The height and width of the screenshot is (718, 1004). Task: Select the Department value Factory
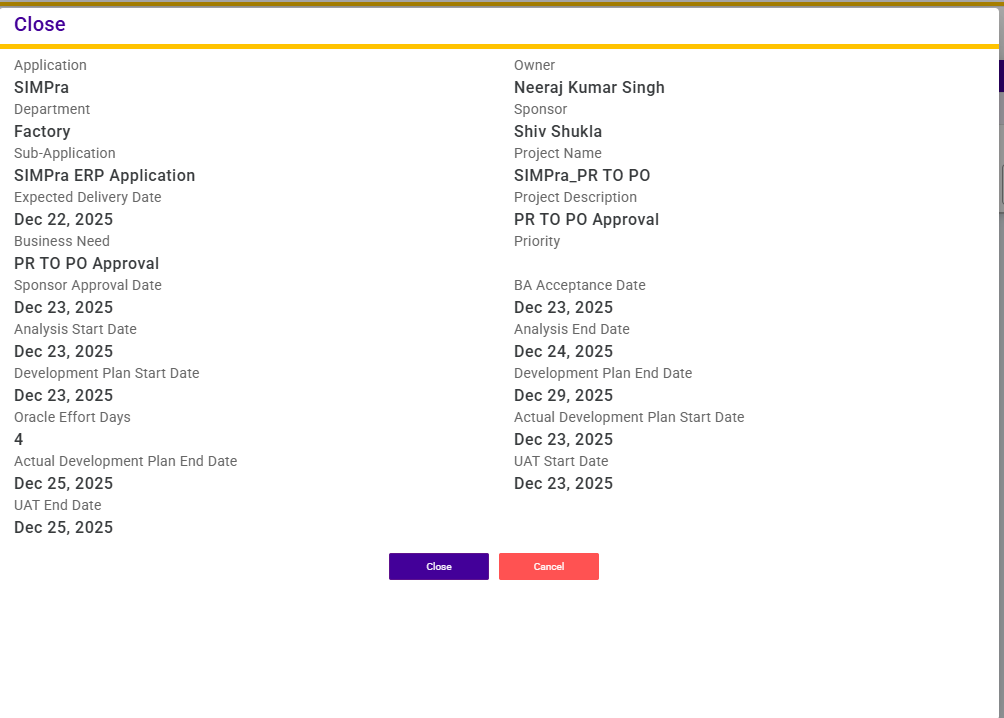point(42,132)
